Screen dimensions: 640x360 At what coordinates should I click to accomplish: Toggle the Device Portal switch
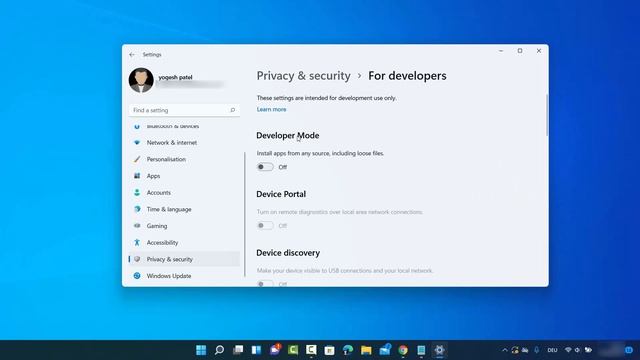pos(265,225)
